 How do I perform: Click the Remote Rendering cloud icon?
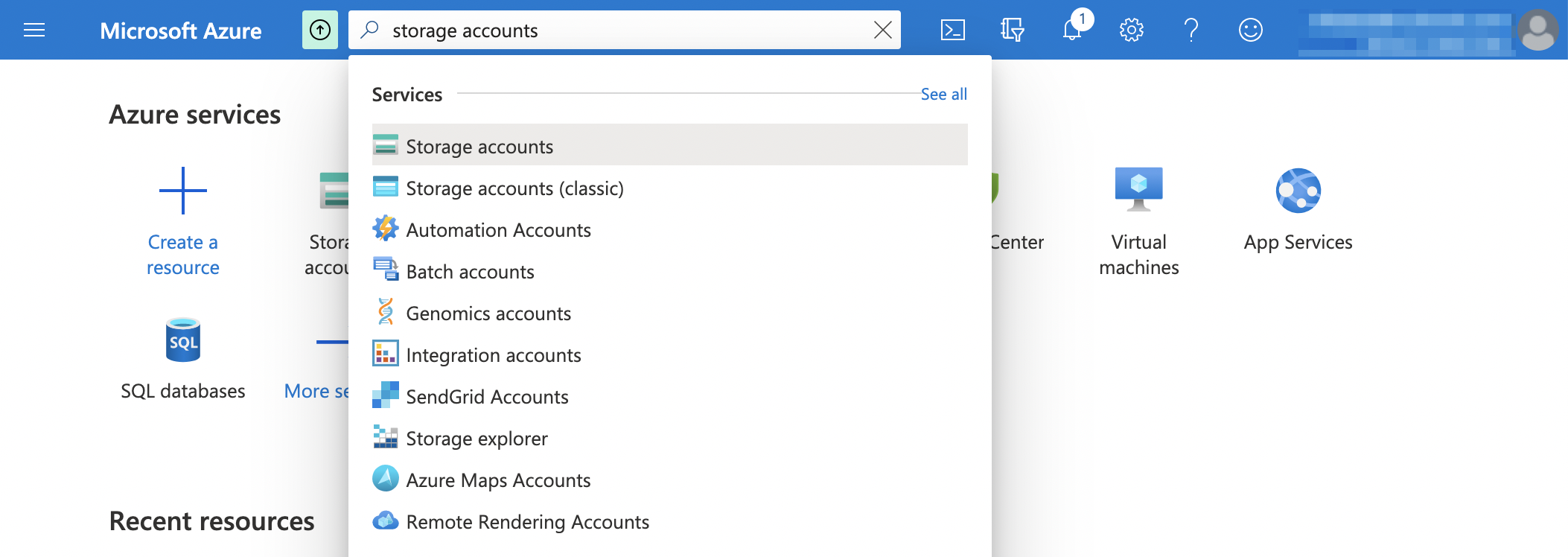point(386,520)
